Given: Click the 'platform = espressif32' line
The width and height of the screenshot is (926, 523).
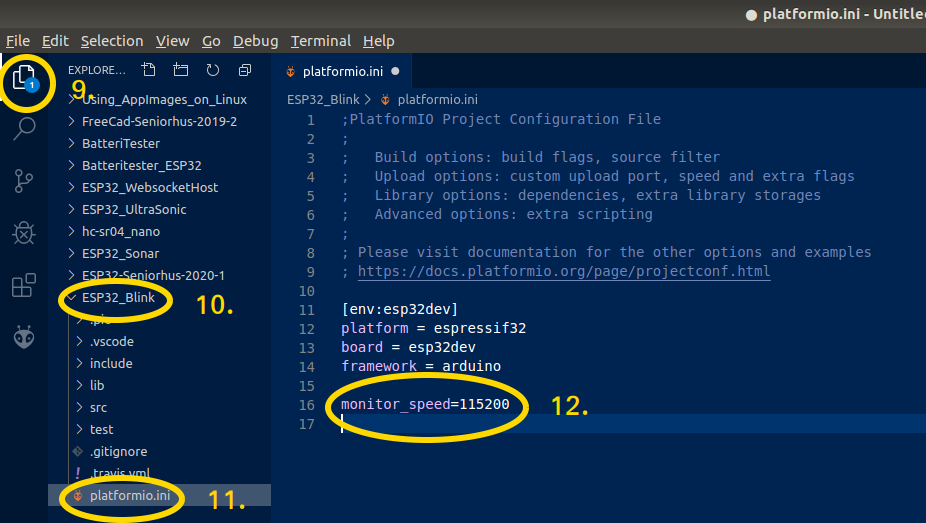Looking at the screenshot, I should pyautogui.click(x=433, y=328).
